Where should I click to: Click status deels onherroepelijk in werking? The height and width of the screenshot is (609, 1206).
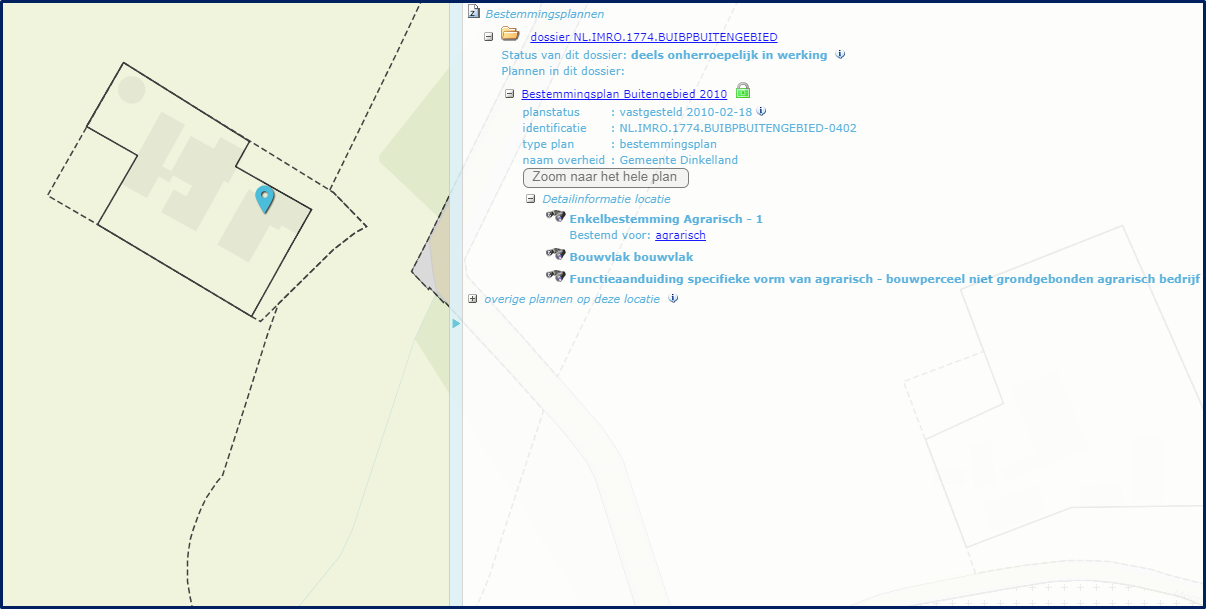(x=729, y=55)
